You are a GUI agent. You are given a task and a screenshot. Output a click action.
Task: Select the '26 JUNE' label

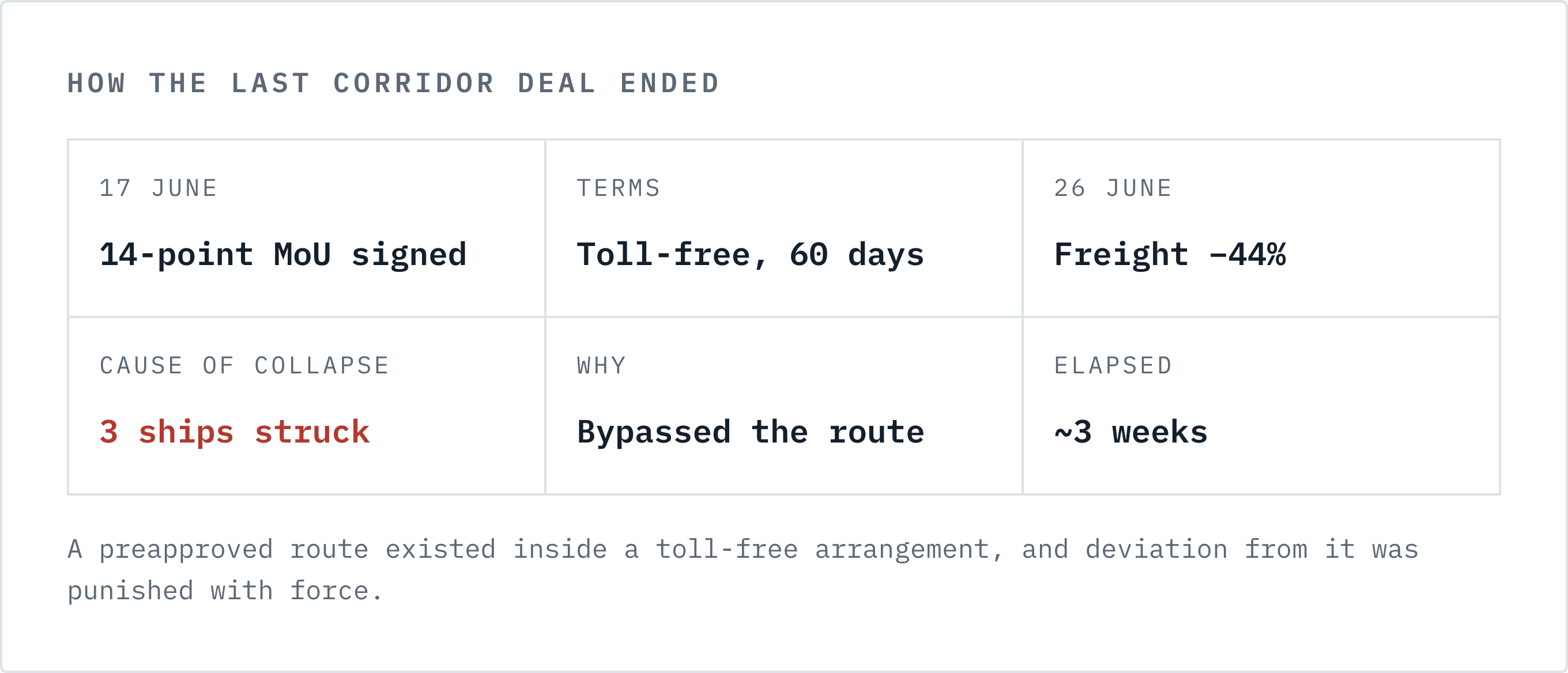[1113, 188]
